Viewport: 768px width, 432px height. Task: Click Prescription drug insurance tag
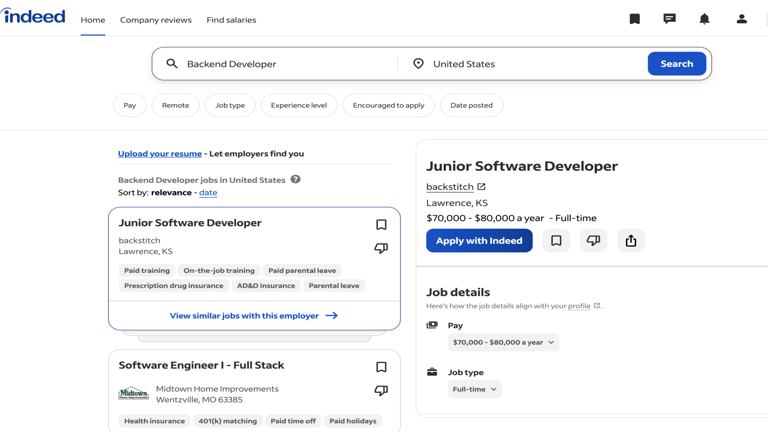coord(173,286)
